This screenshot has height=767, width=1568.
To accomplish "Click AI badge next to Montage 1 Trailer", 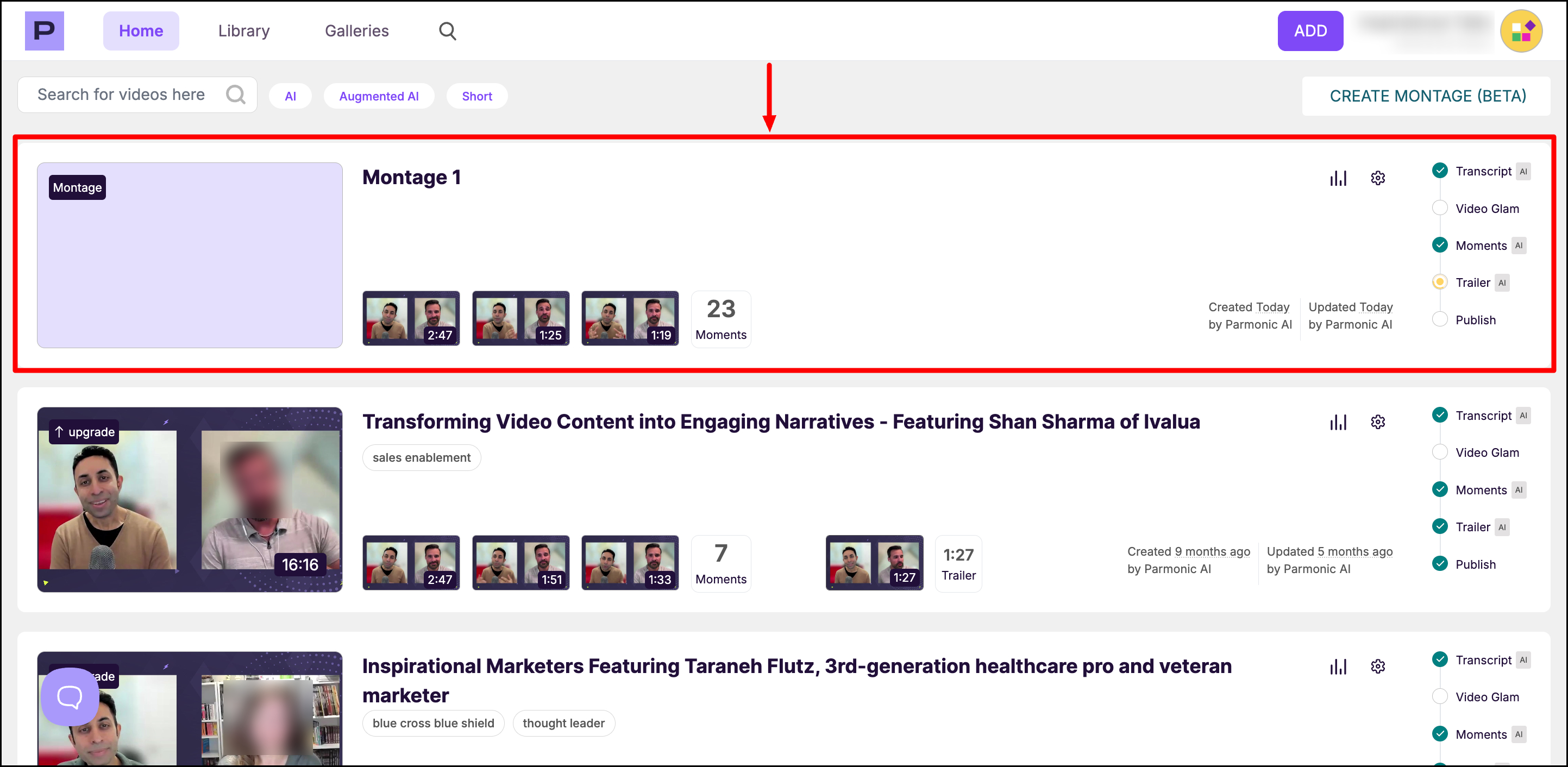I will [1502, 283].
